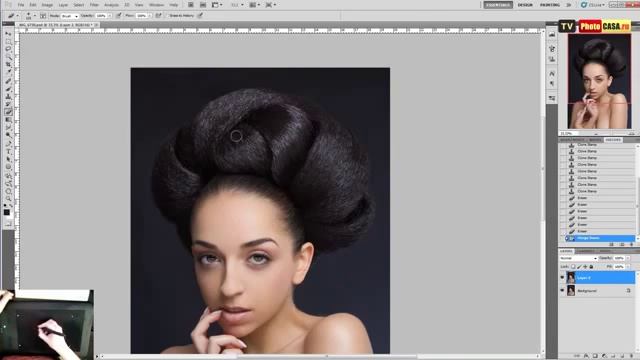The width and height of the screenshot is (640, 360).
Task: Open the Arrange Documents dropdown
Action: (254, 5)
